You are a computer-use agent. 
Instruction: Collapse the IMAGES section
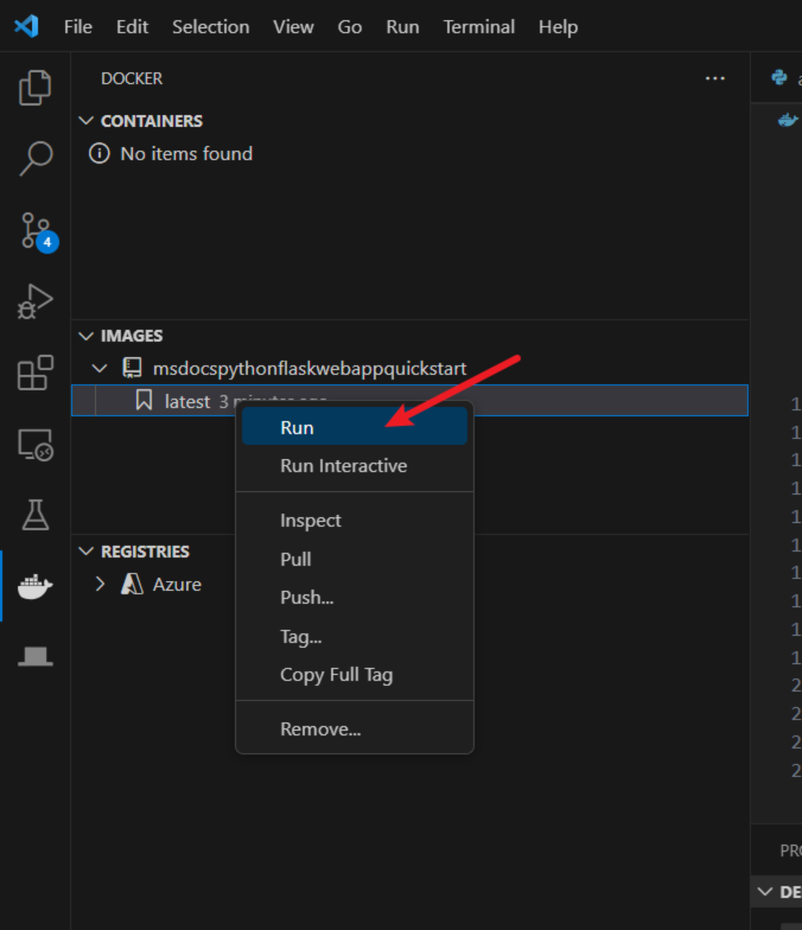coord(86,336)
